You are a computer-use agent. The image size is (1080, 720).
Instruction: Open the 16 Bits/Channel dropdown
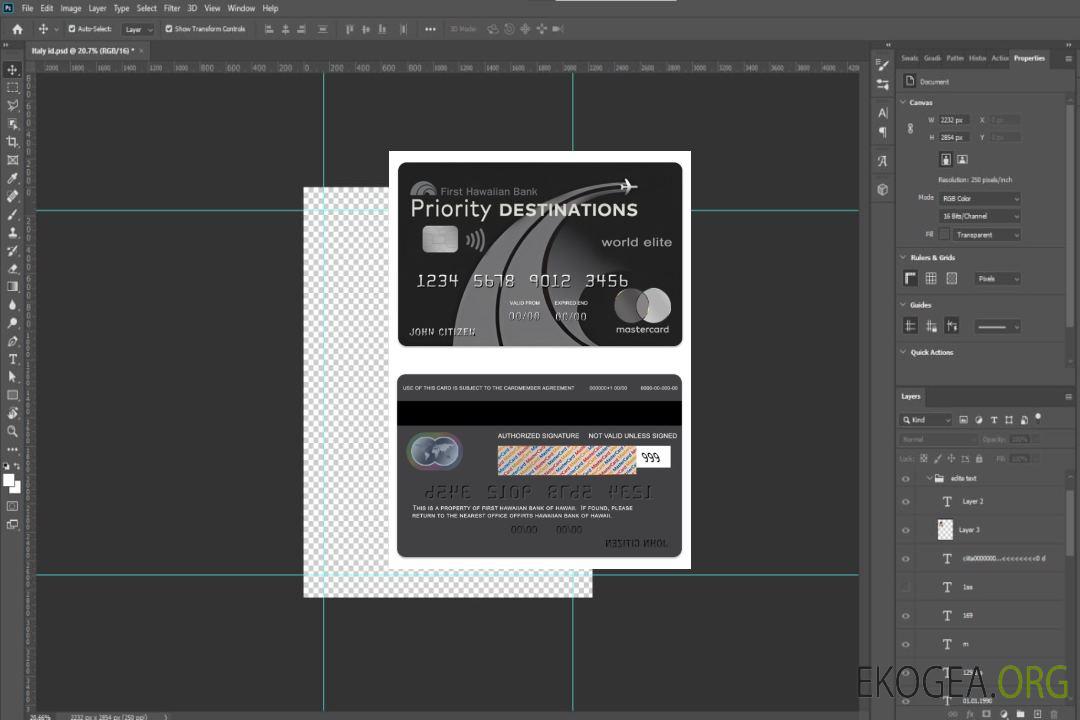(x=980, y=216)
